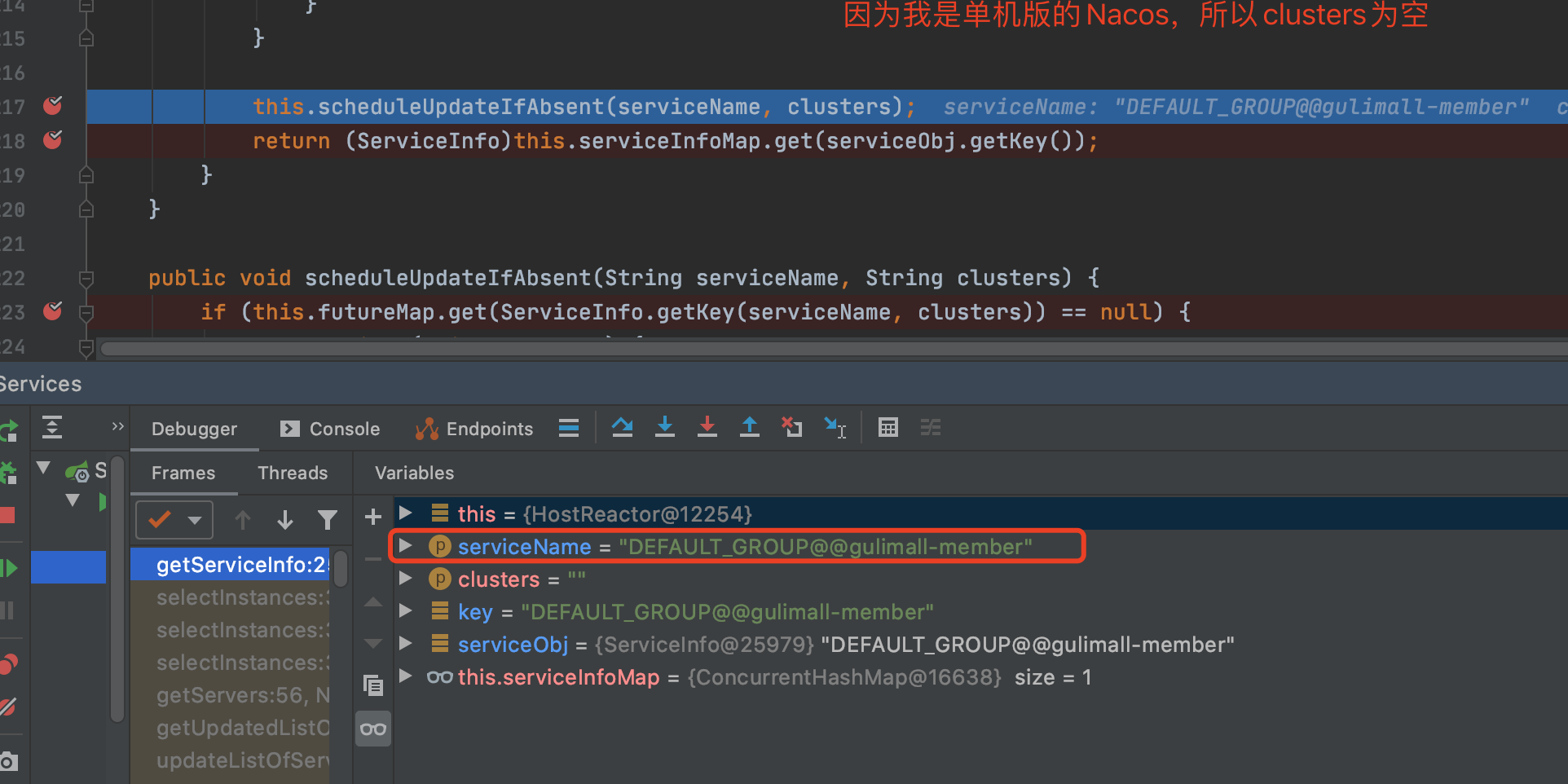Switch to the Console tab
This screenshot has height=784, width=1568.
point(330,429)
